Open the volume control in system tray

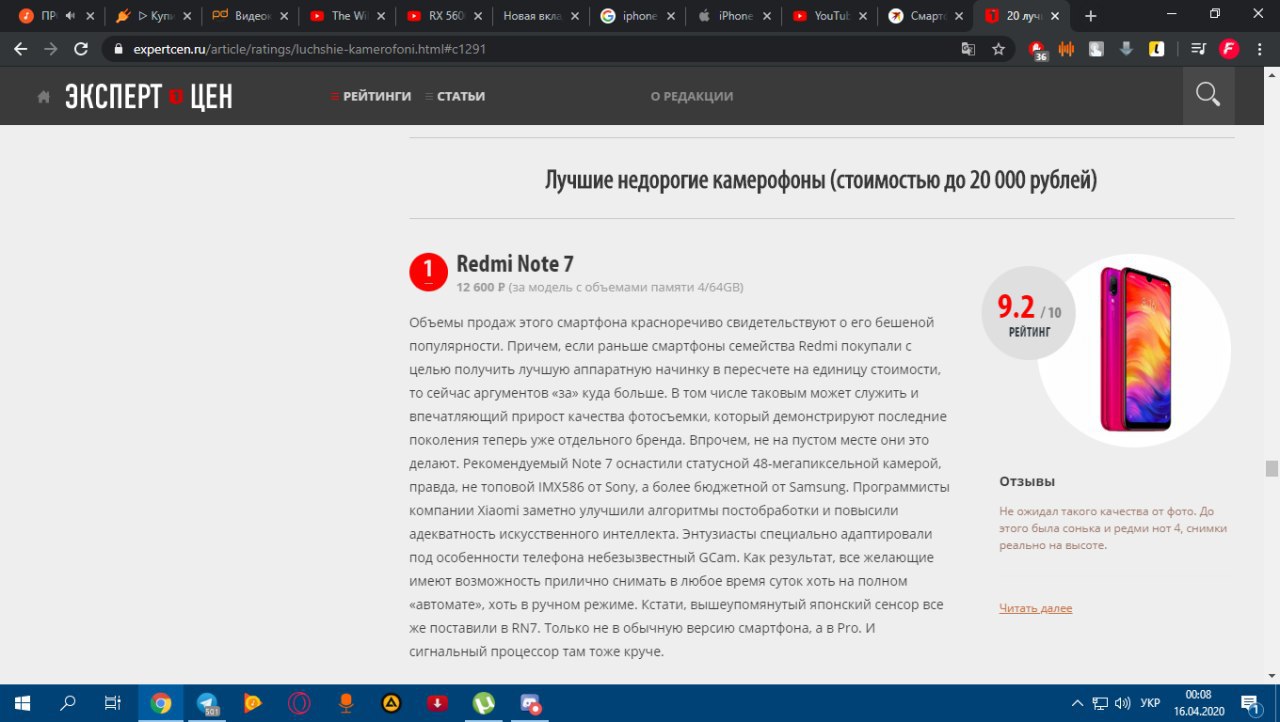click(x=1122, y=703)
